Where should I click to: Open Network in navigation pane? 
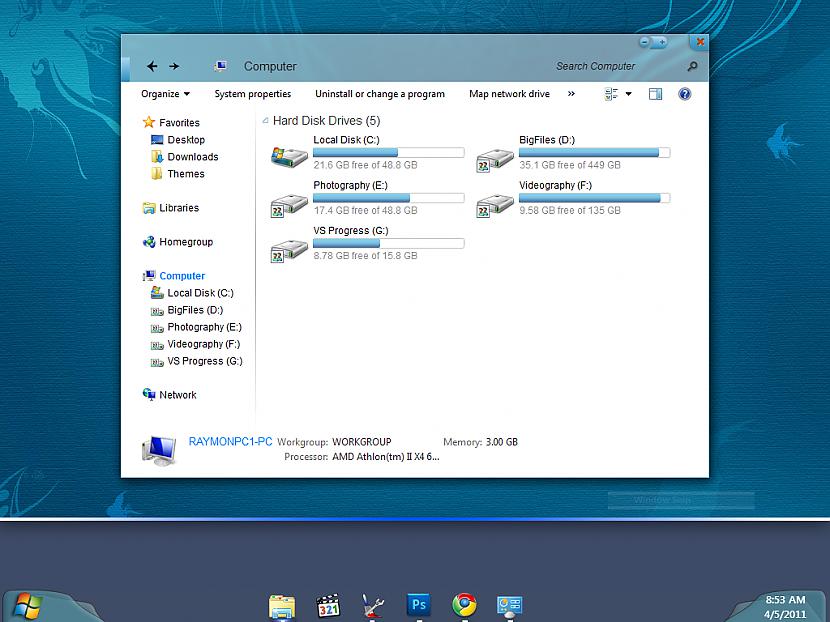(x=178, y=395)
